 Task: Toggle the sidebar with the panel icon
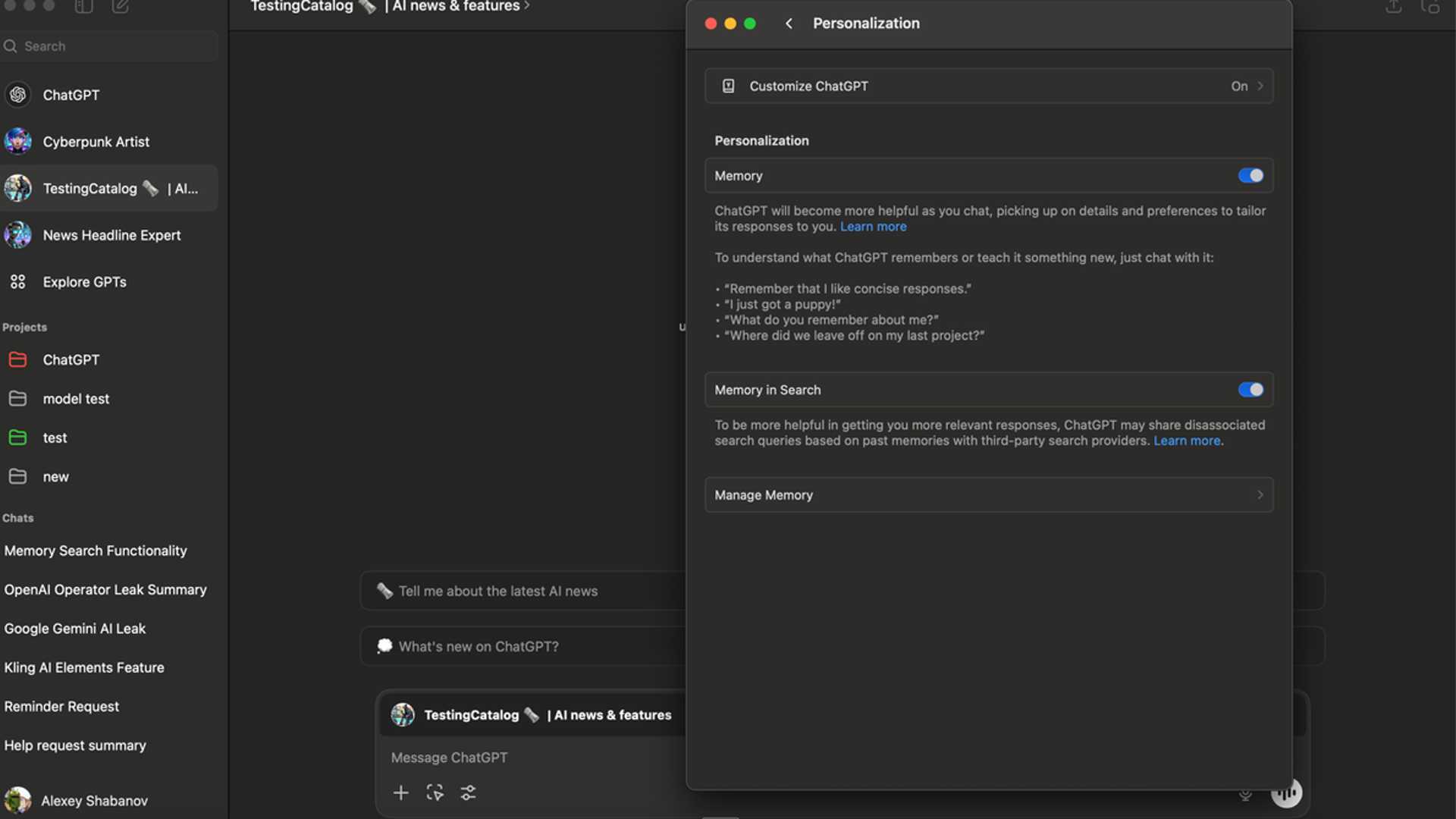(83, 8)
